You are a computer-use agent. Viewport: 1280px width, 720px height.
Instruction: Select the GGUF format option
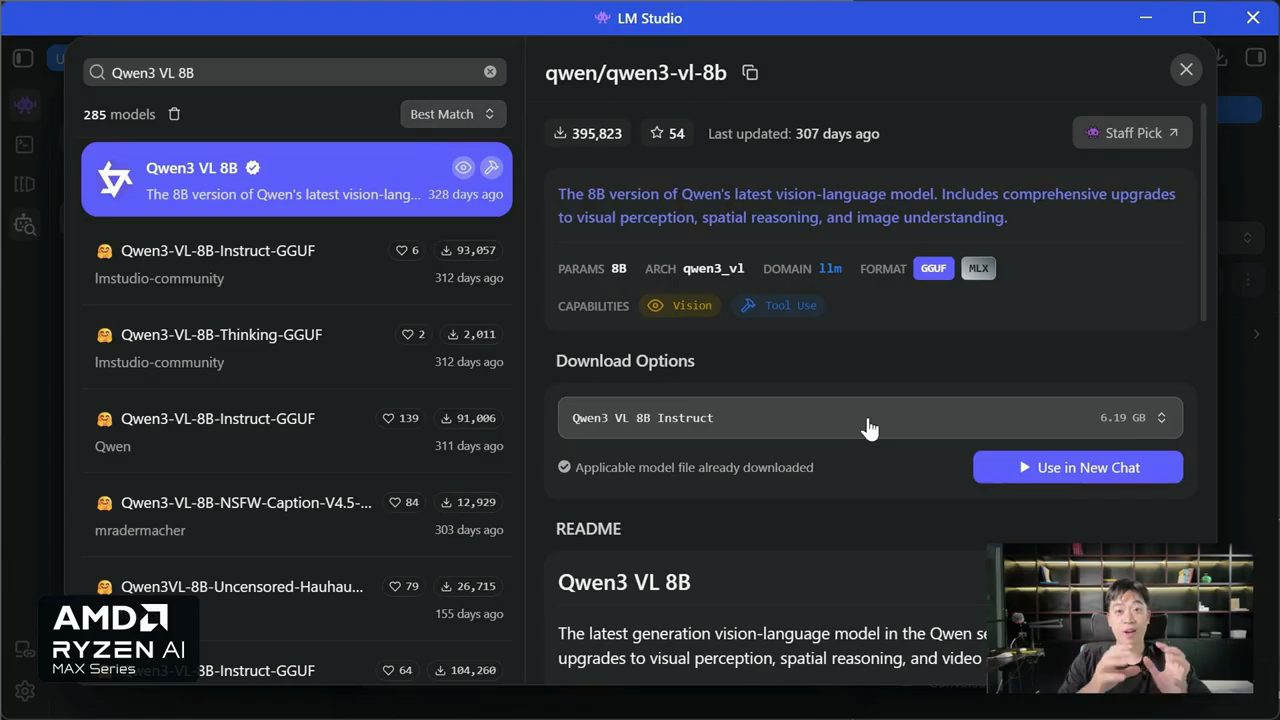pyautogui.click(x=933, y=268)
